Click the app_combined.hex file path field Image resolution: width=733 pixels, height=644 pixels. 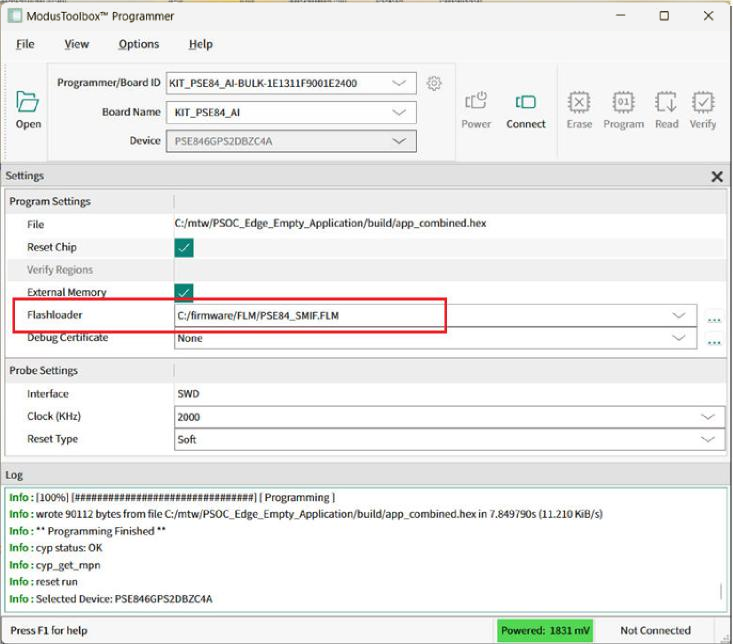[330, 223]
